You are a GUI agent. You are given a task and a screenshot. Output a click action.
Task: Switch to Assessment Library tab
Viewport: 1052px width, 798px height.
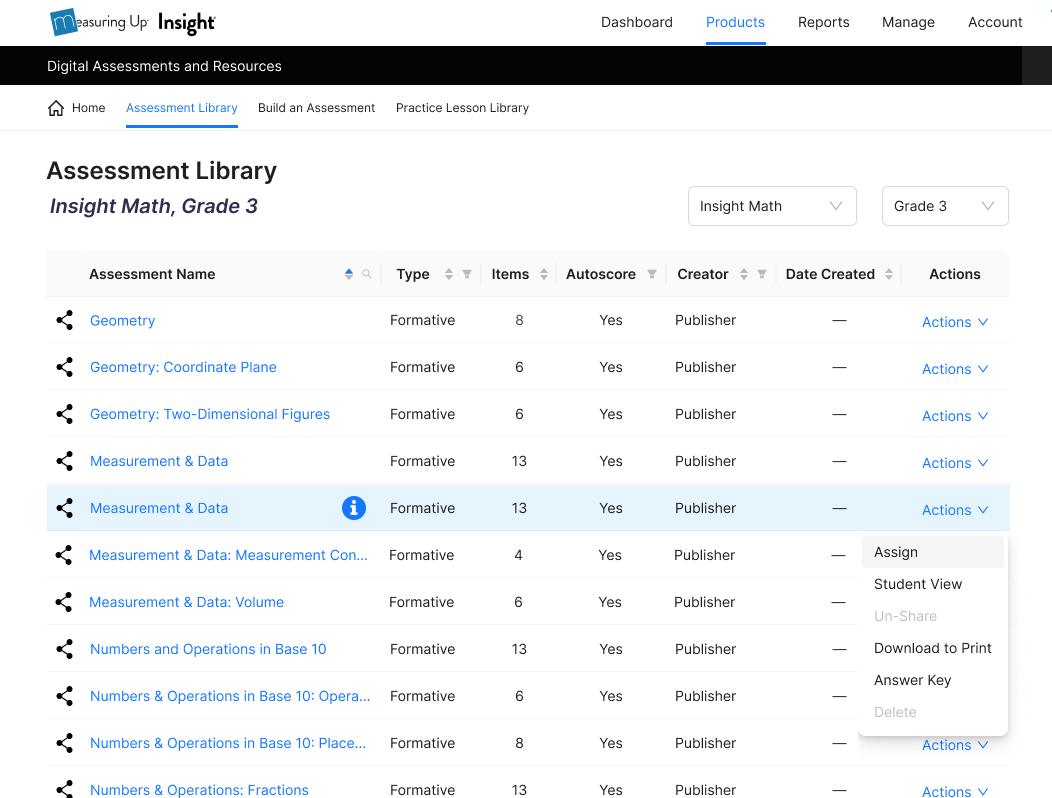(x=182, y=108)
